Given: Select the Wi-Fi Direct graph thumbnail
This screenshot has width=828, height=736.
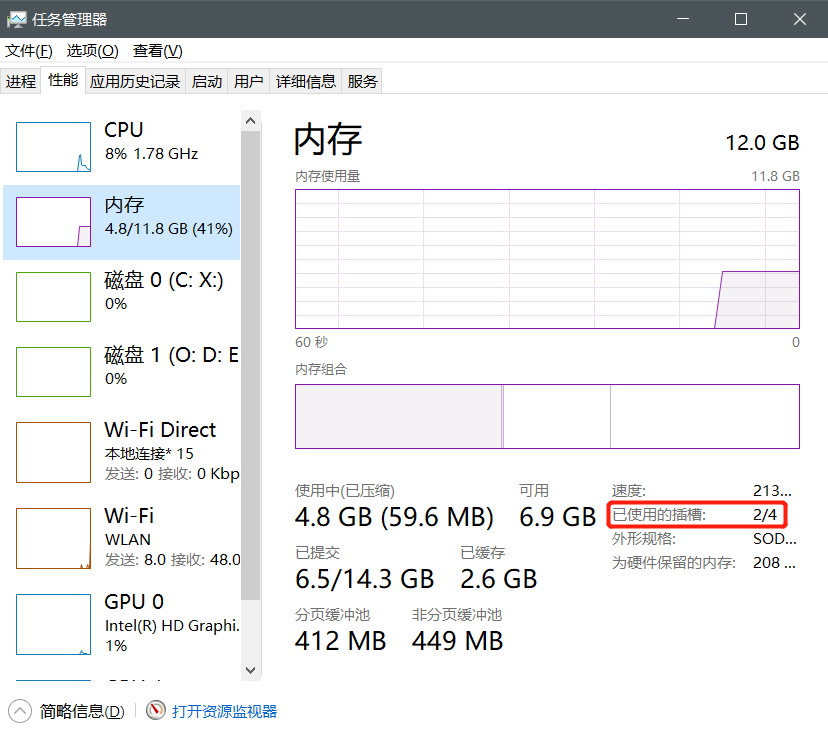Looking at the screenshot, I should (53, 452).
